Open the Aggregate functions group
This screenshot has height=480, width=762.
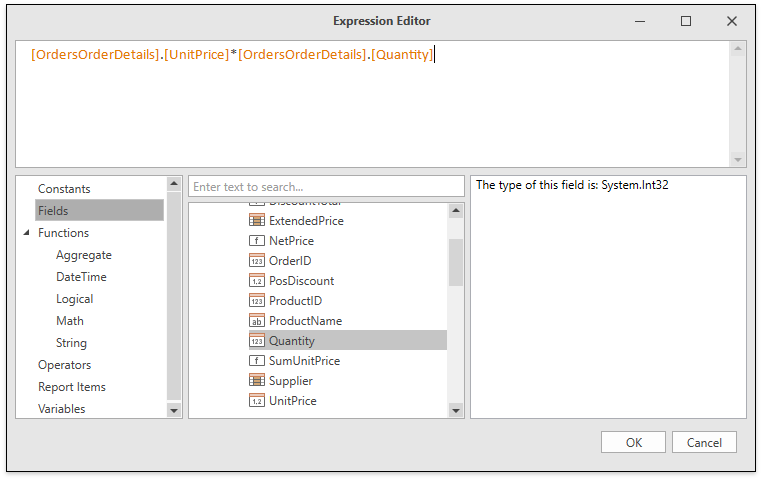coord(84,255)
